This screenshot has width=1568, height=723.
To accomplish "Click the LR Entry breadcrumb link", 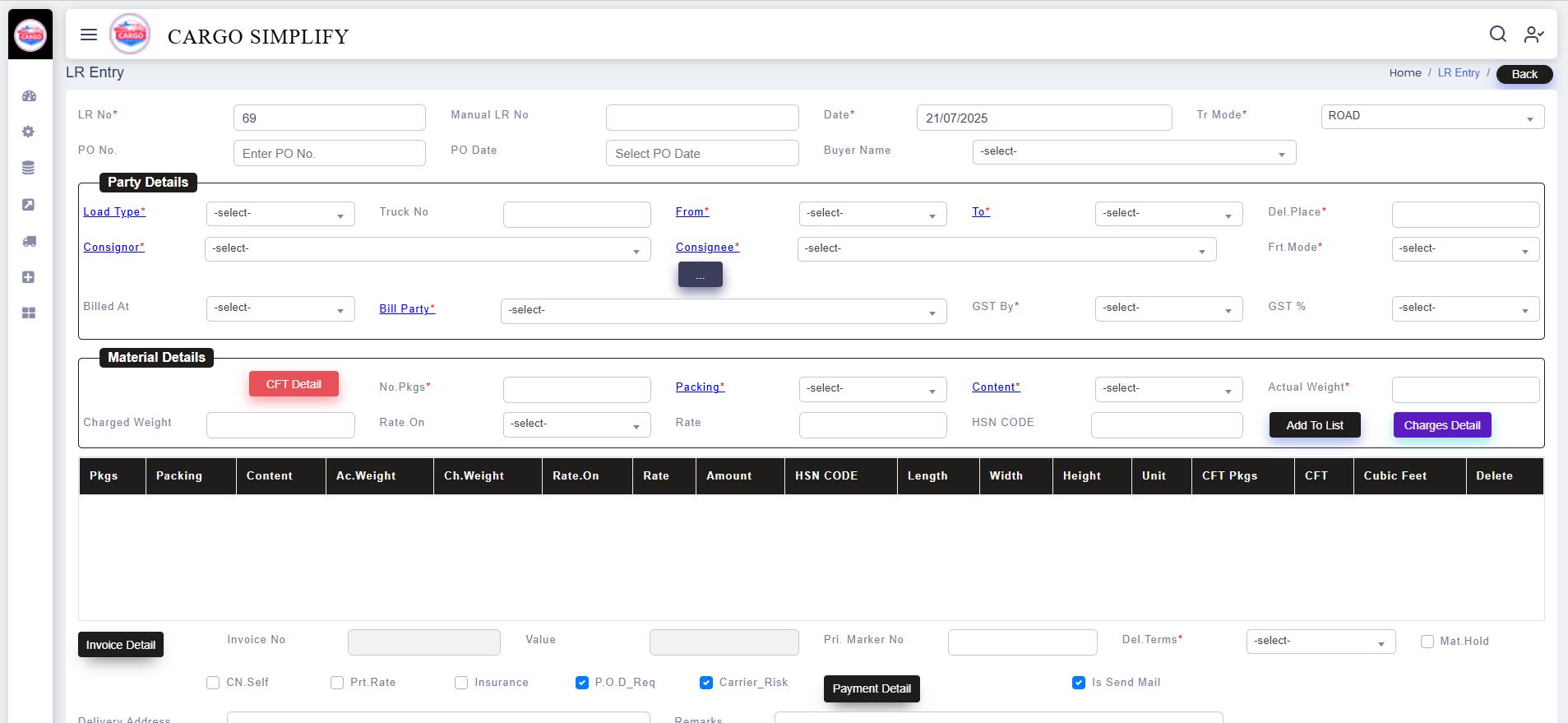I will click(x=1458, y=73).
